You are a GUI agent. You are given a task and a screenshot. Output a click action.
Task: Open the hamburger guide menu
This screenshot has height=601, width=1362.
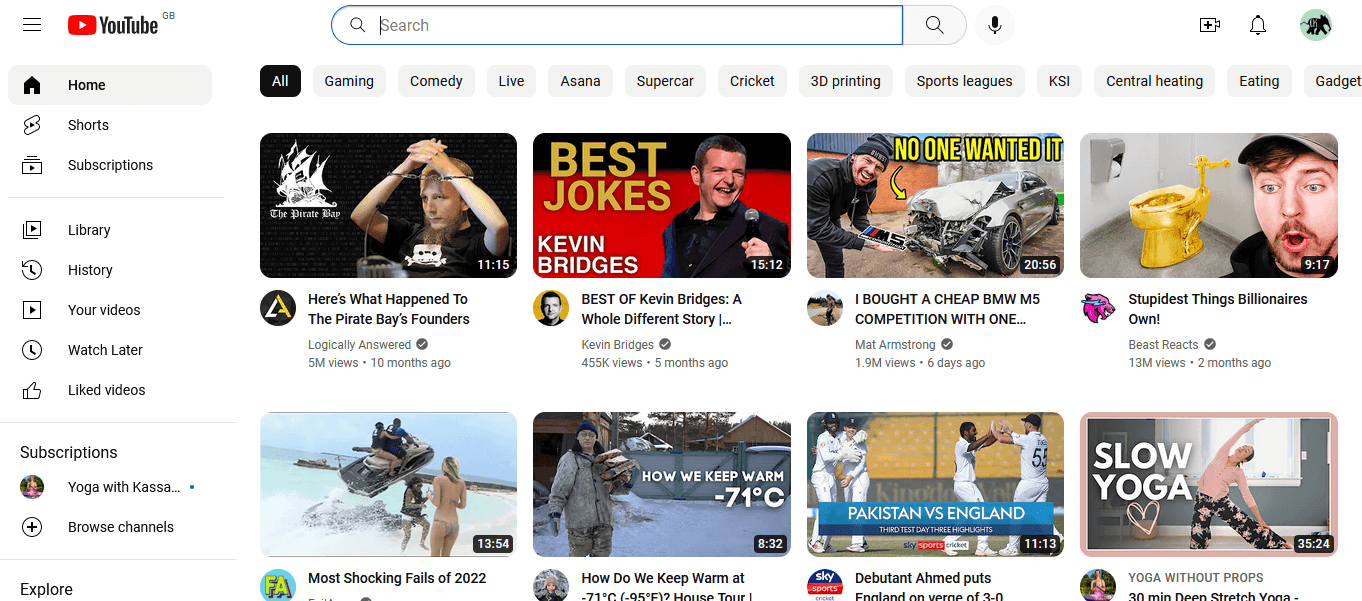(32, 25)
